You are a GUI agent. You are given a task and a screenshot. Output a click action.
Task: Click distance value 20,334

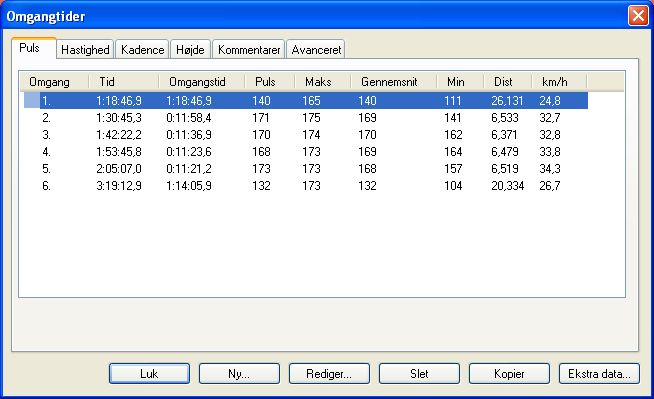(507, 186)
